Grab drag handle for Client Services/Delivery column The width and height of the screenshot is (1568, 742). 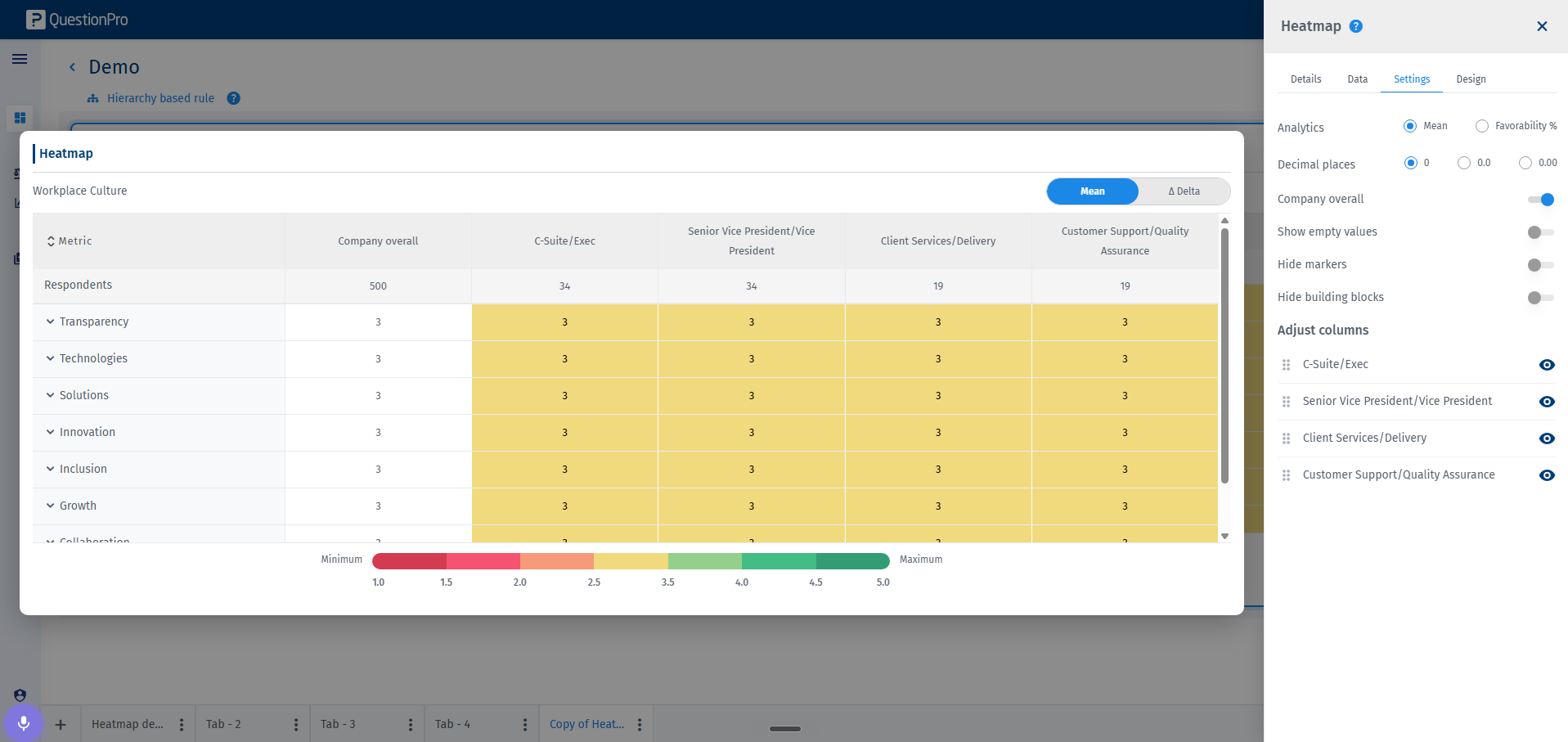1287,438
